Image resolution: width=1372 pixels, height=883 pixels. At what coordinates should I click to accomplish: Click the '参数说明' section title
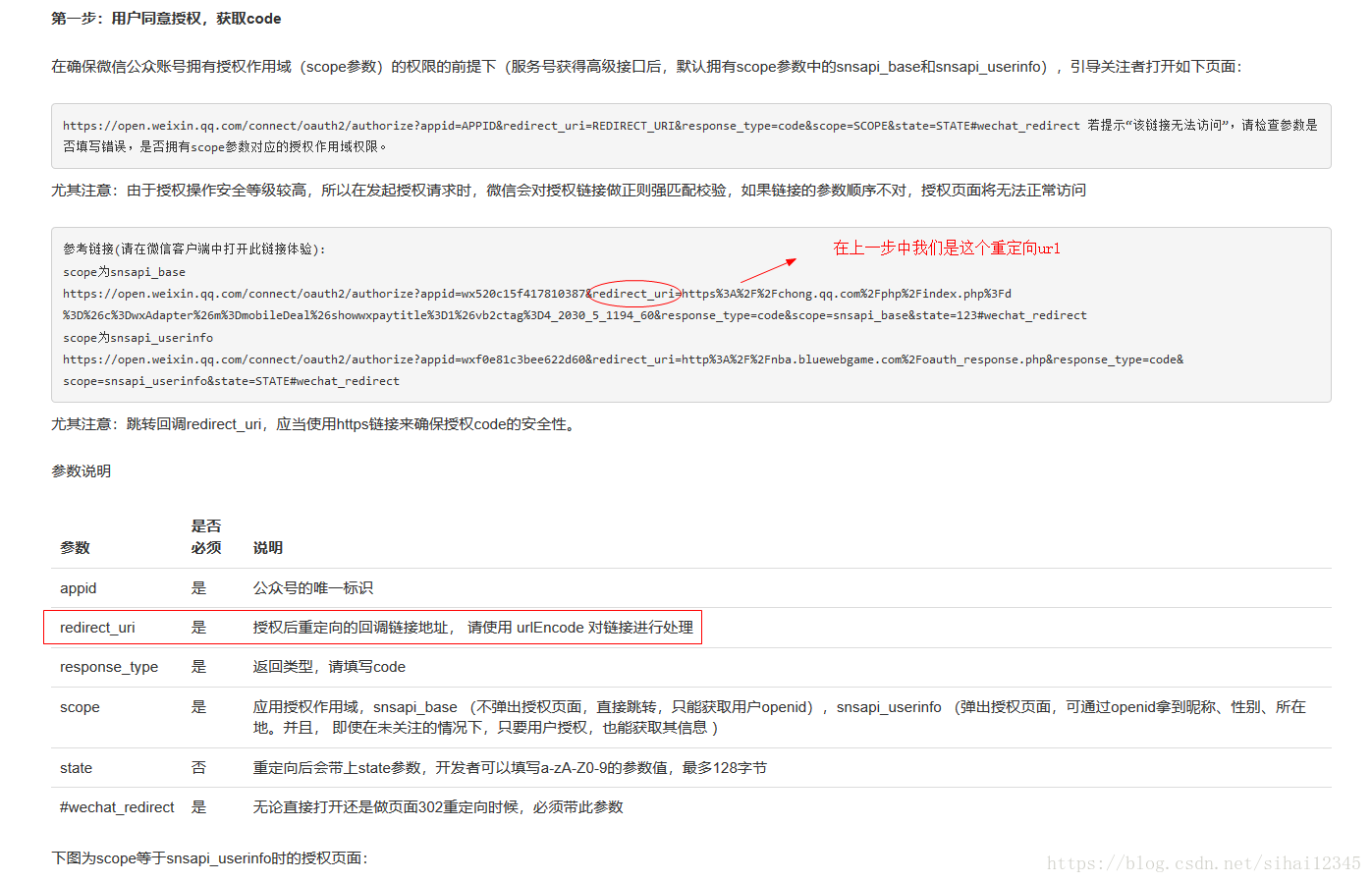[x=81, y=471]
